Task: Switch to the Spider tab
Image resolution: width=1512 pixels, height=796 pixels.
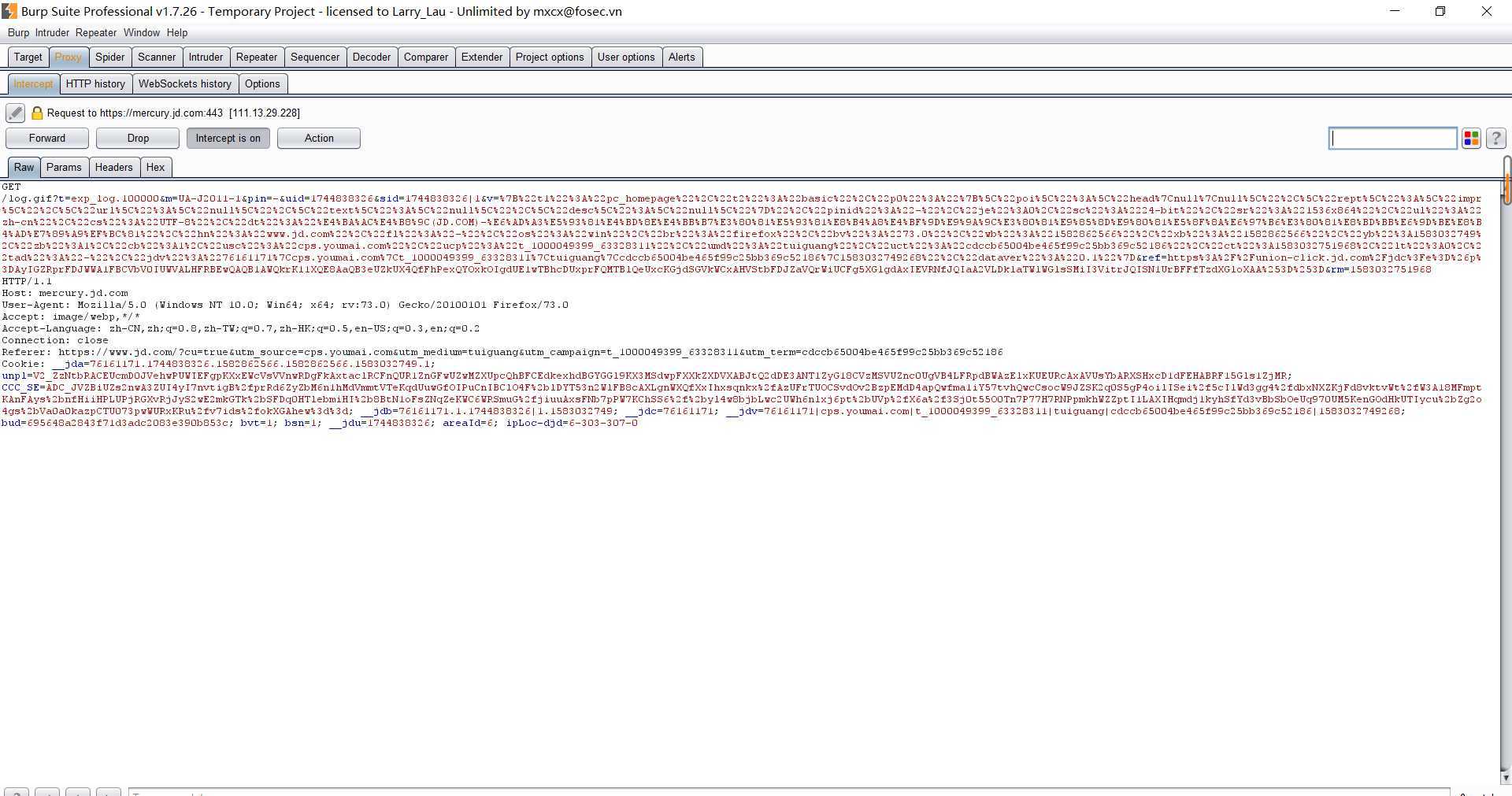Action: click(110, 57)
